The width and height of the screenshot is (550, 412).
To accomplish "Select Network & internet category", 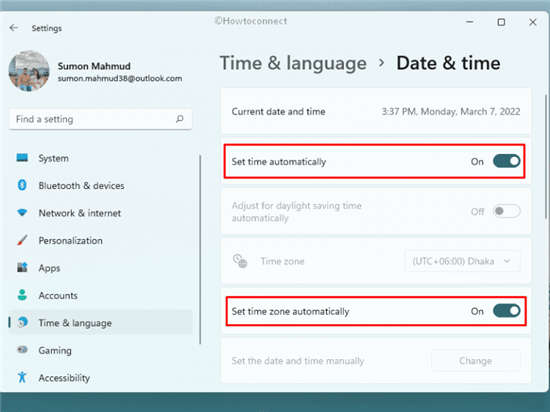I will [80, 213].
